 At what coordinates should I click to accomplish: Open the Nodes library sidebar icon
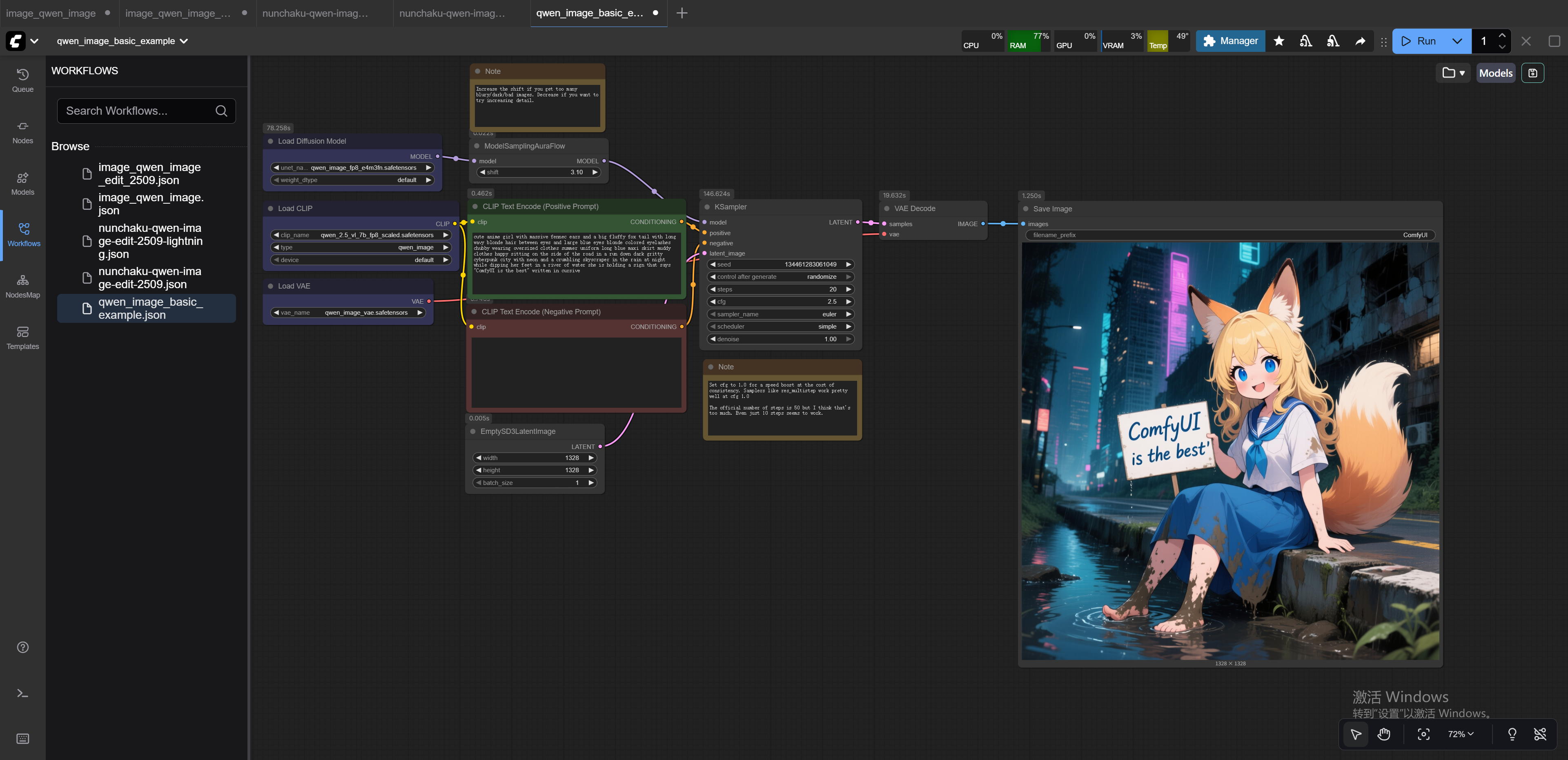[x=22, y=131]
